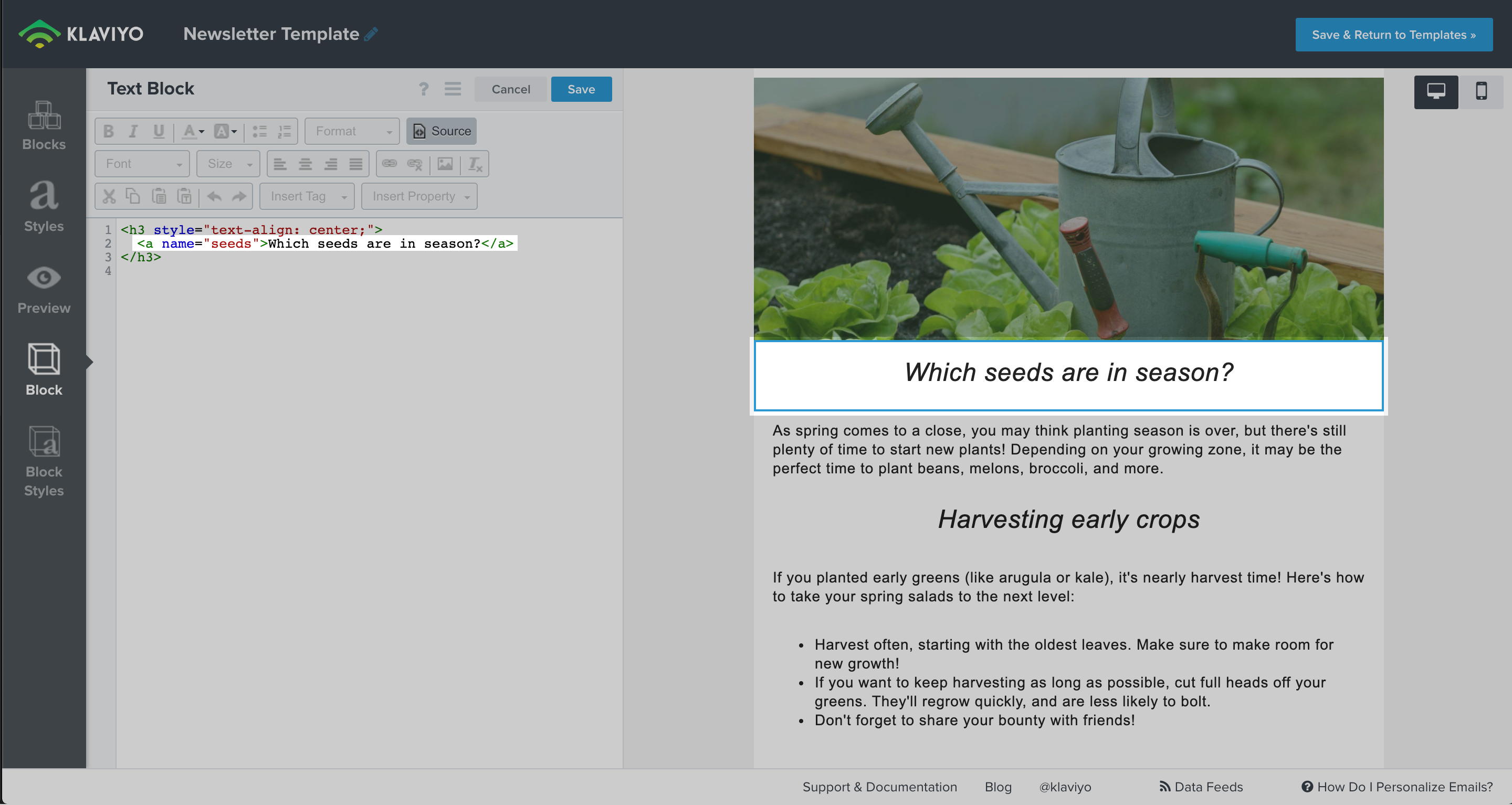The width and height of the screenshot is (1512, 805).
Task: Open the Insert Property dropdown
Action: pos(419,196)
